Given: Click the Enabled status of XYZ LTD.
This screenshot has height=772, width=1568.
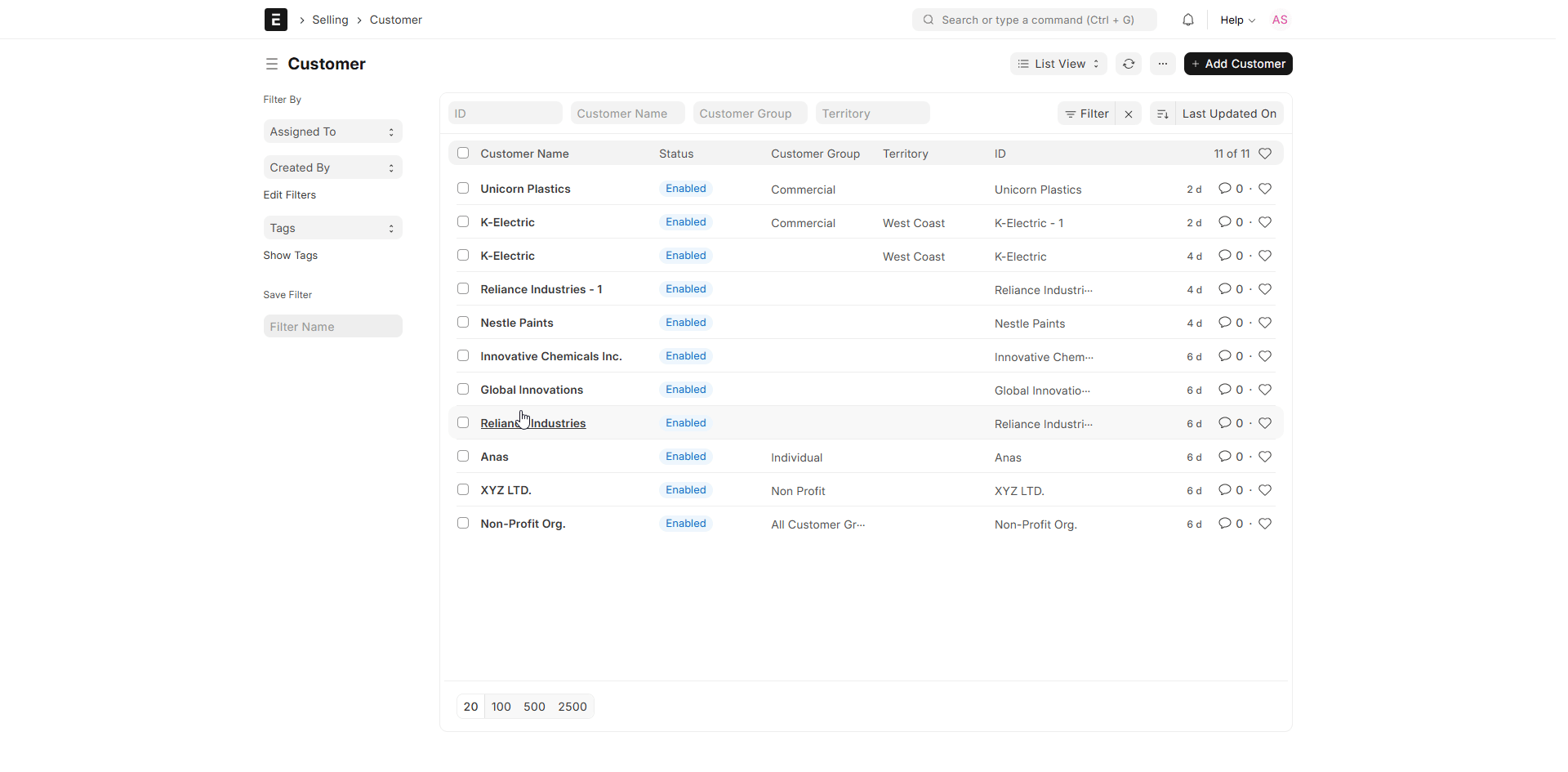Looking at the screenshot, I should click(x=686, y=490).
